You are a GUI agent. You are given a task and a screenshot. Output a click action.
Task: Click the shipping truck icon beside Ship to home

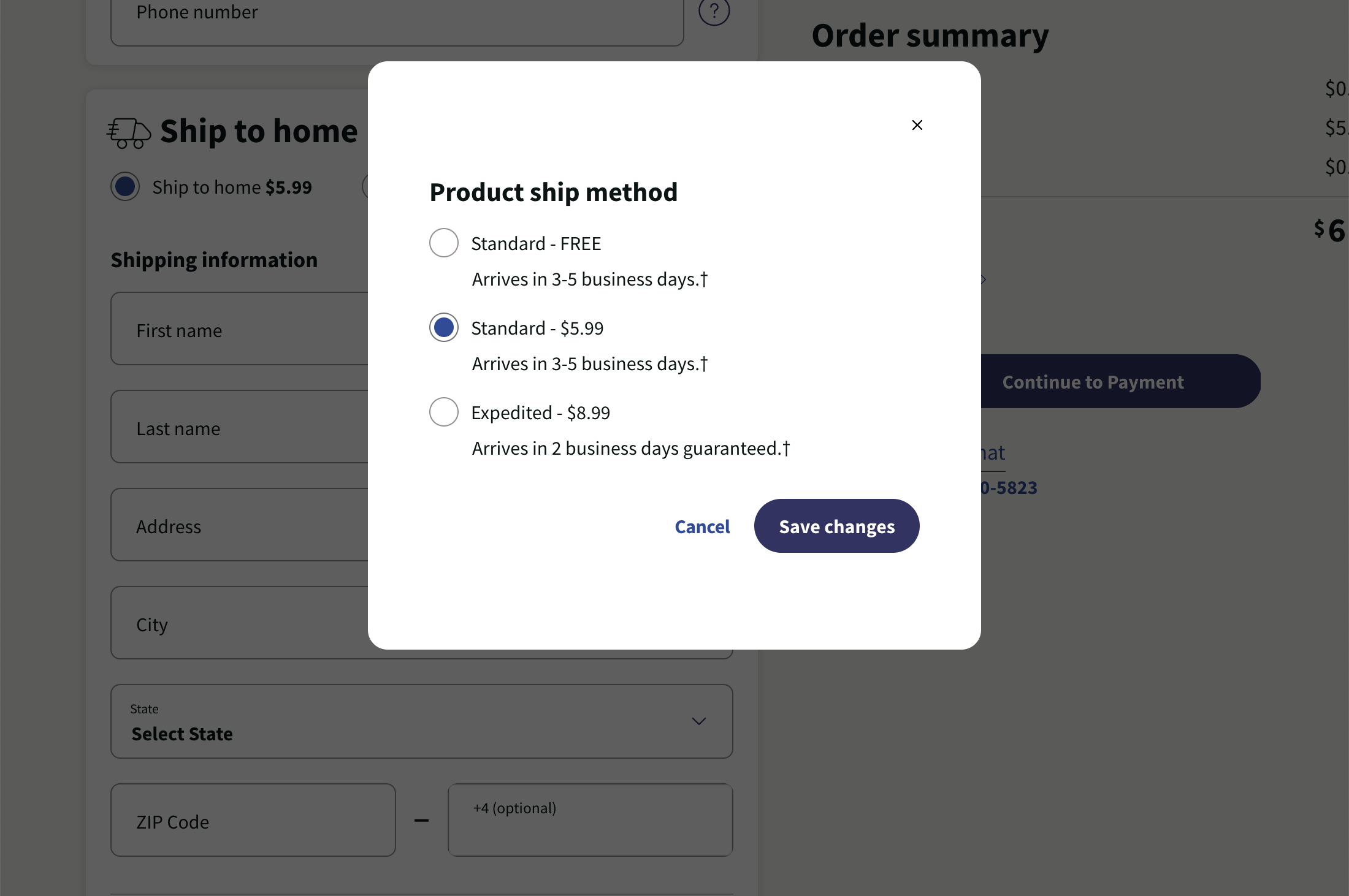point(128,131)
